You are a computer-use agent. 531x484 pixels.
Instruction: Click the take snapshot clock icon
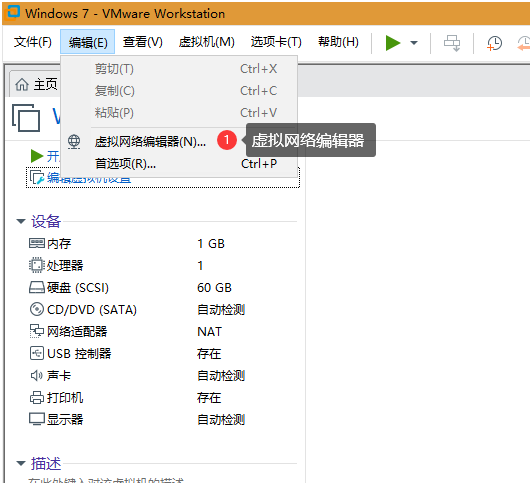pyautogui.click(x=494, y=43)
